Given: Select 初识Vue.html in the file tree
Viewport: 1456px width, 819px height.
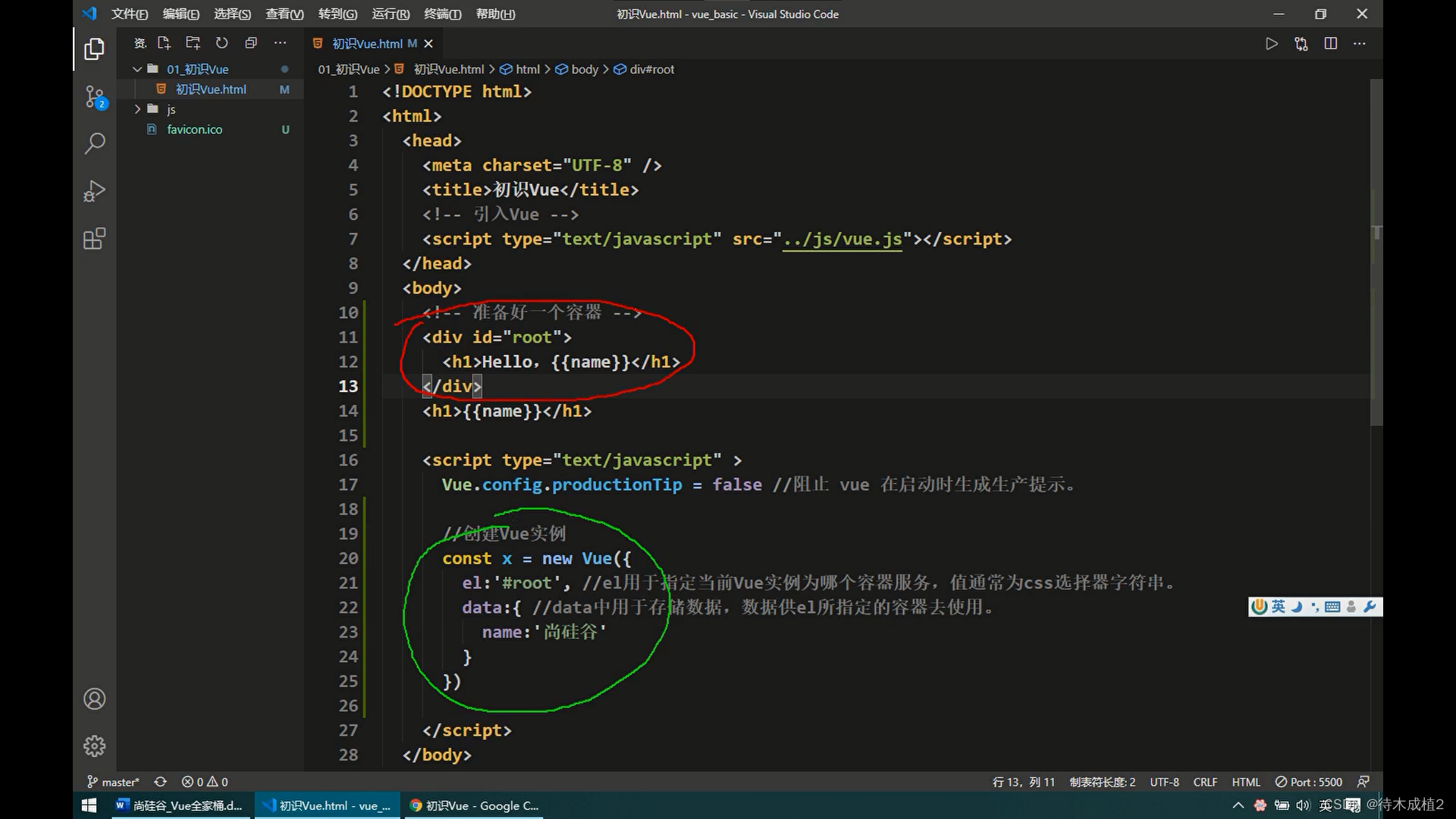Looking at the screenshot, I should (x=211, y=89).
